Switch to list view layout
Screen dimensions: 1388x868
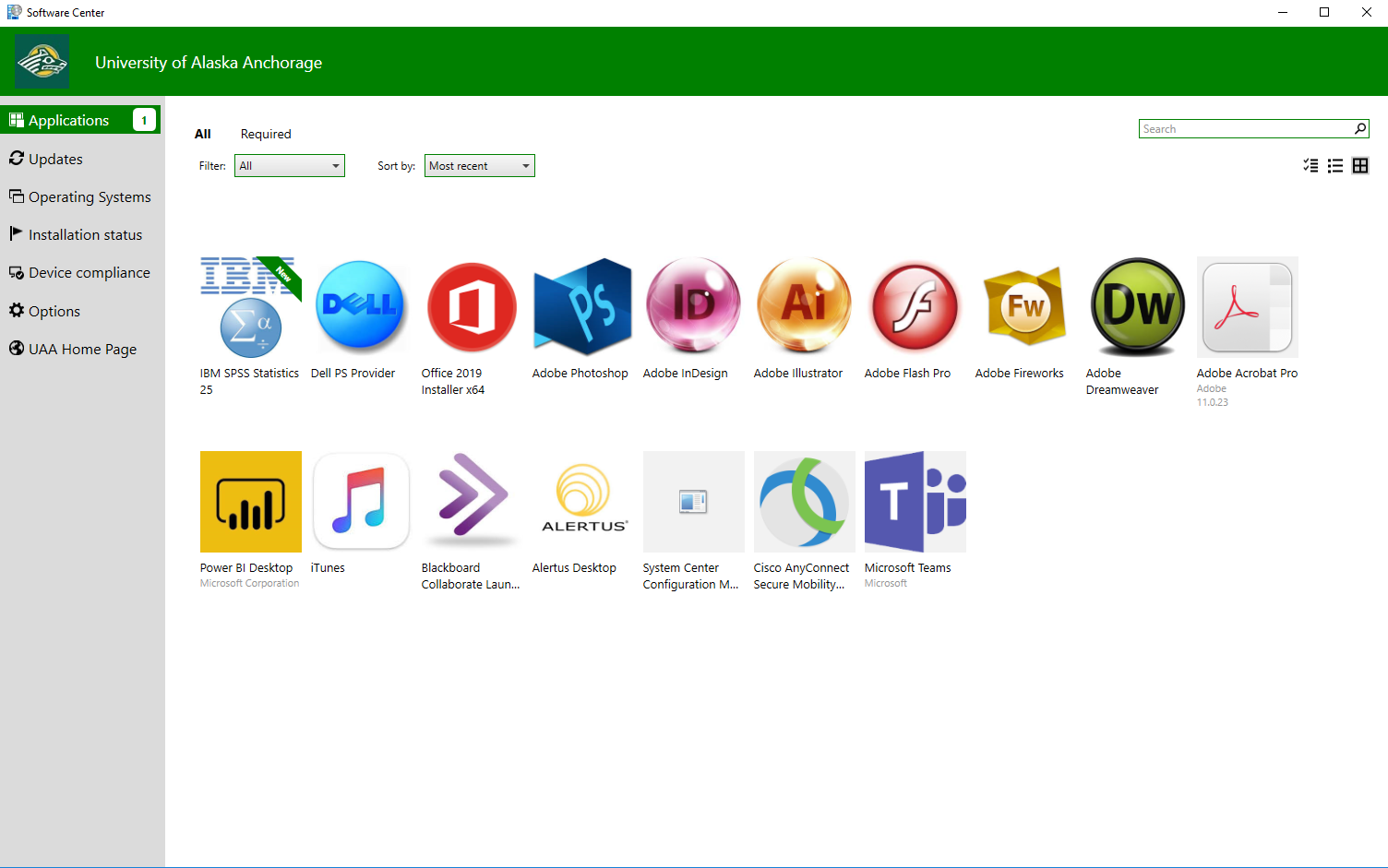click(1335, 166)
